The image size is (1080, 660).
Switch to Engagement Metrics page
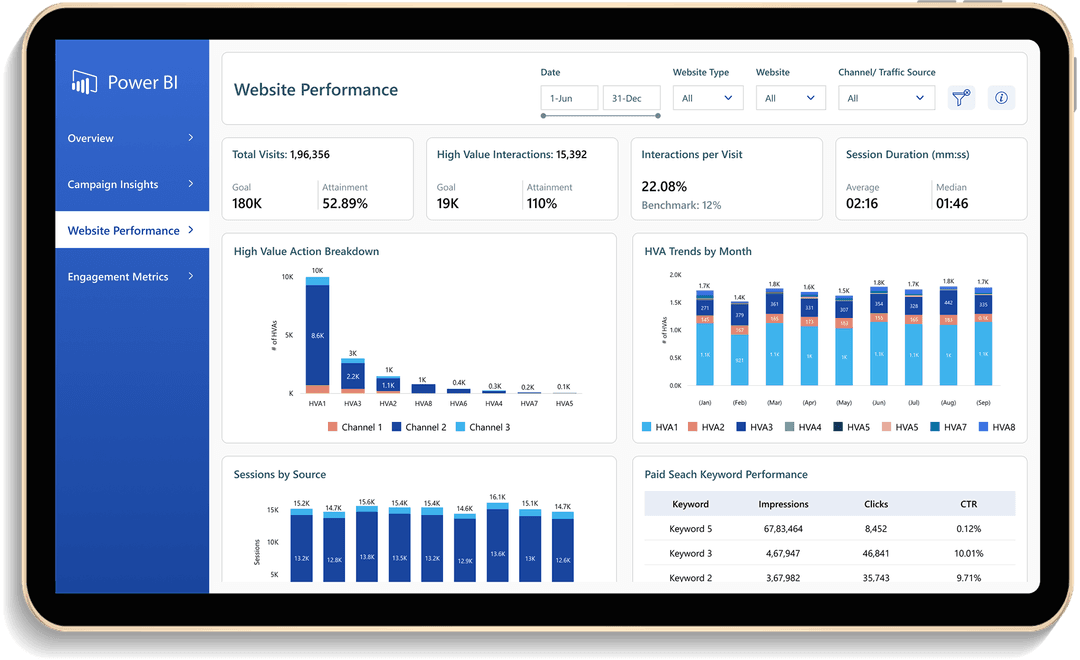point(118,277)
